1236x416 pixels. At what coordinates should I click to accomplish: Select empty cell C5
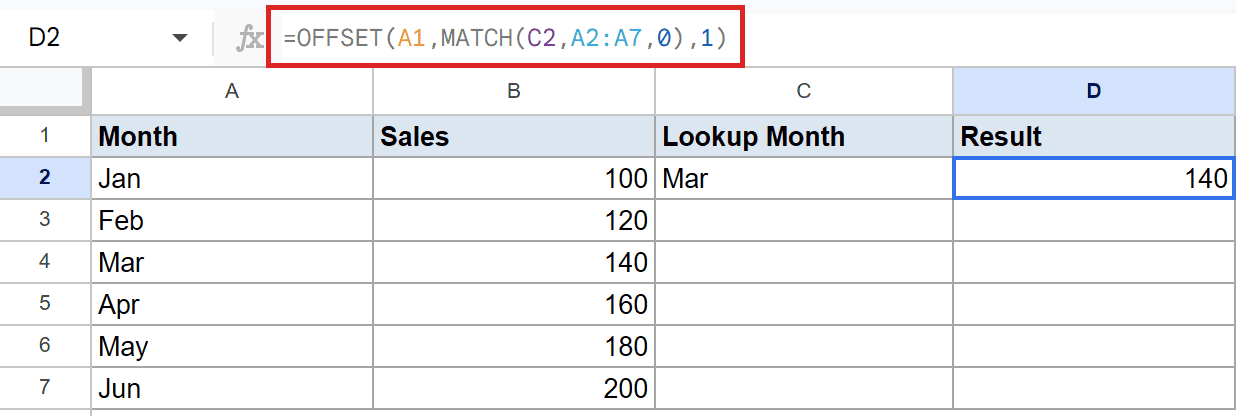pyautogui.click(x=804, y=304)
